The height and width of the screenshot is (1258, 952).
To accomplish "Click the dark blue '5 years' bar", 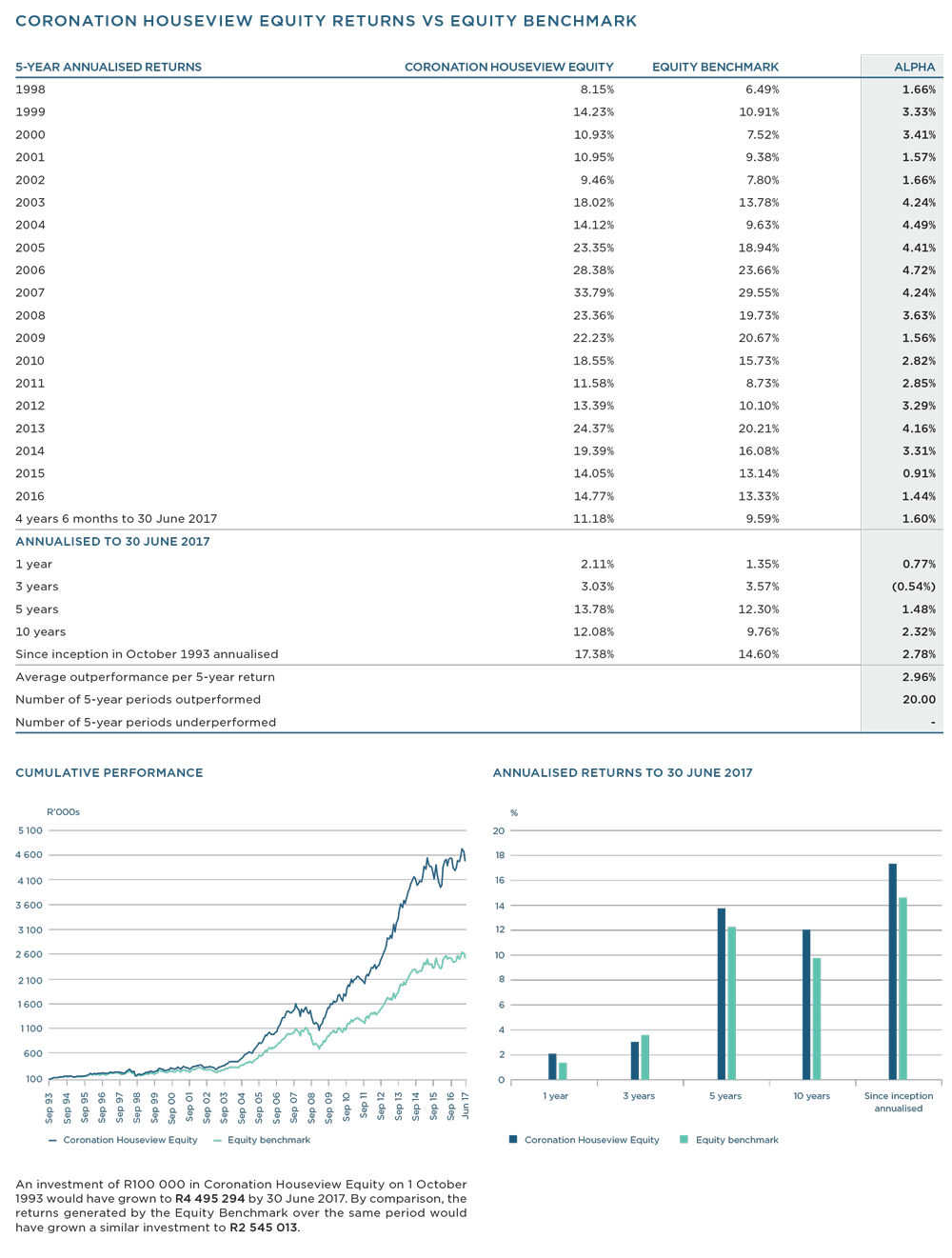I will [x=722, y=994].
